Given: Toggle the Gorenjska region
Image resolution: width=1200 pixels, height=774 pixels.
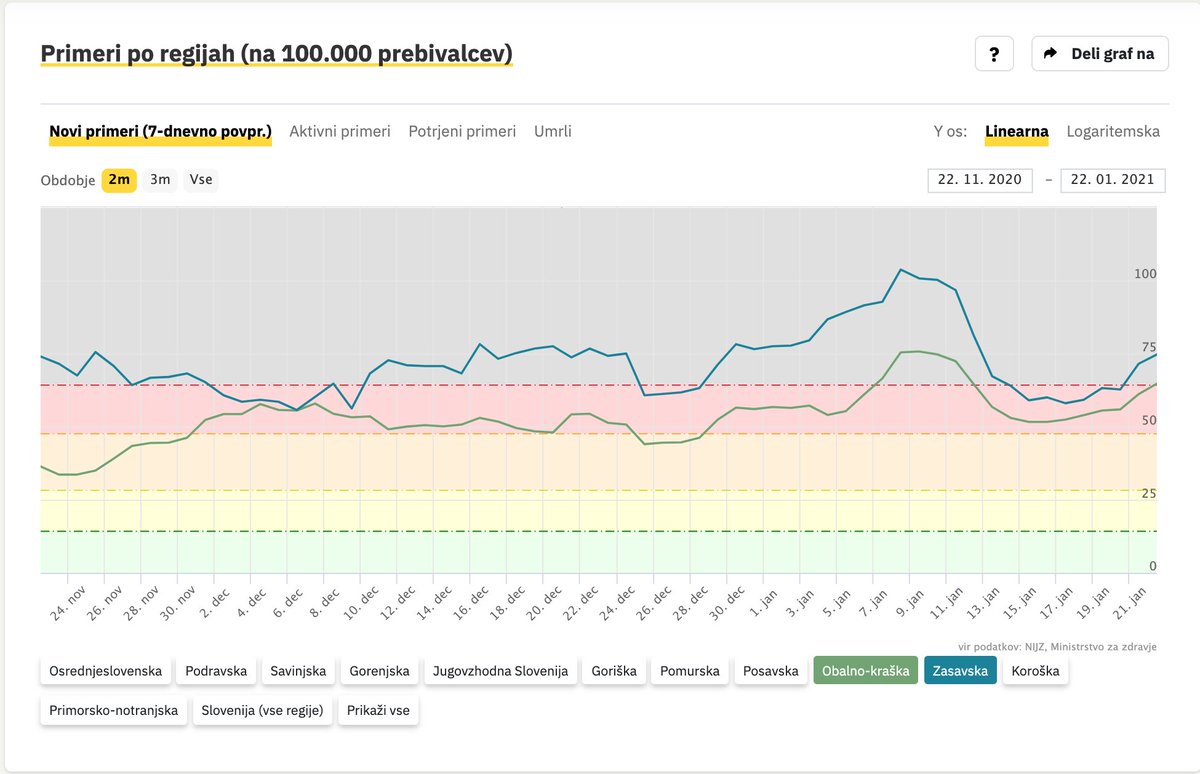Looking at the screenshot, I should [379, 671].
